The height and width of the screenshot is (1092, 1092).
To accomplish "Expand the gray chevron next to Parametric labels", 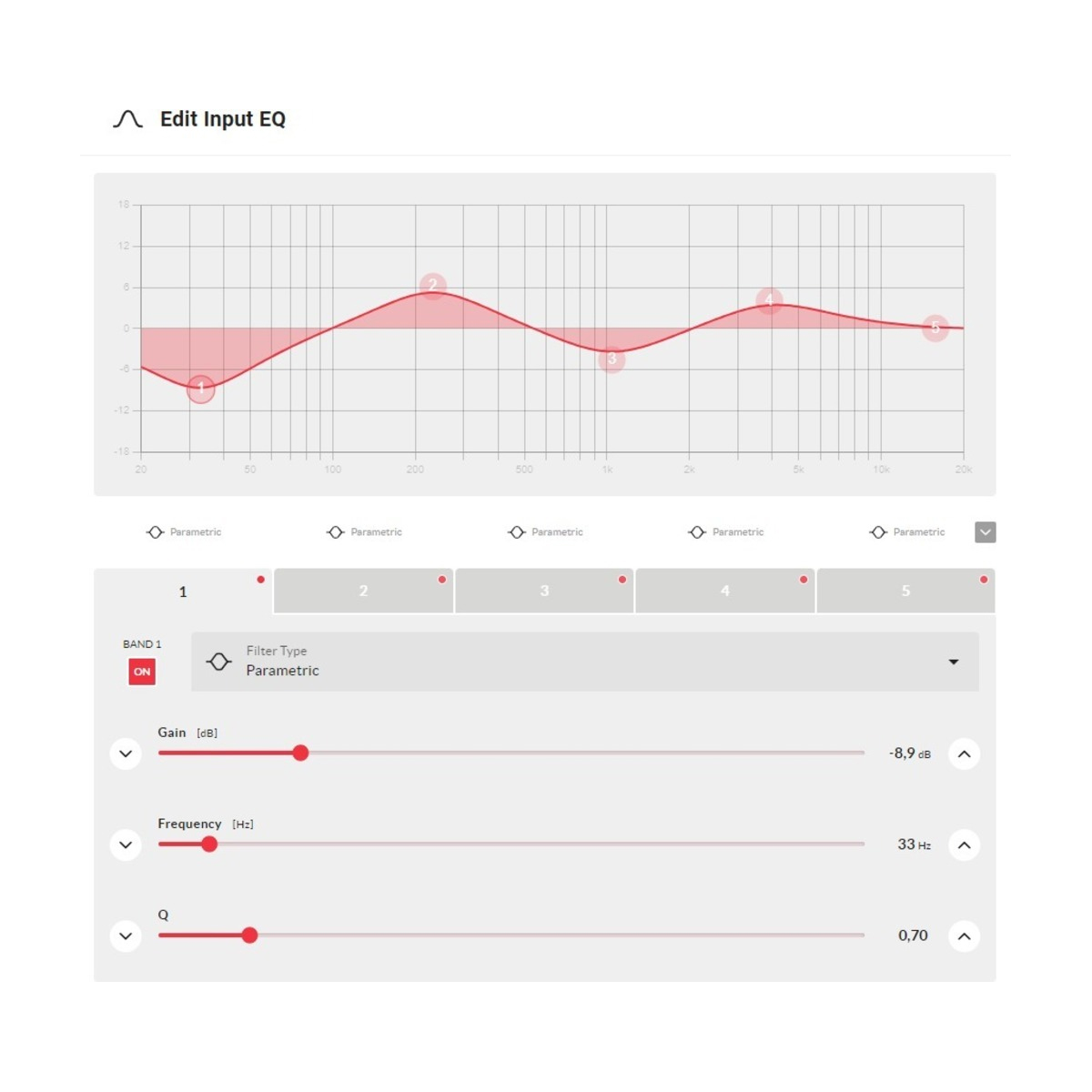I will [x=986, y=532].
